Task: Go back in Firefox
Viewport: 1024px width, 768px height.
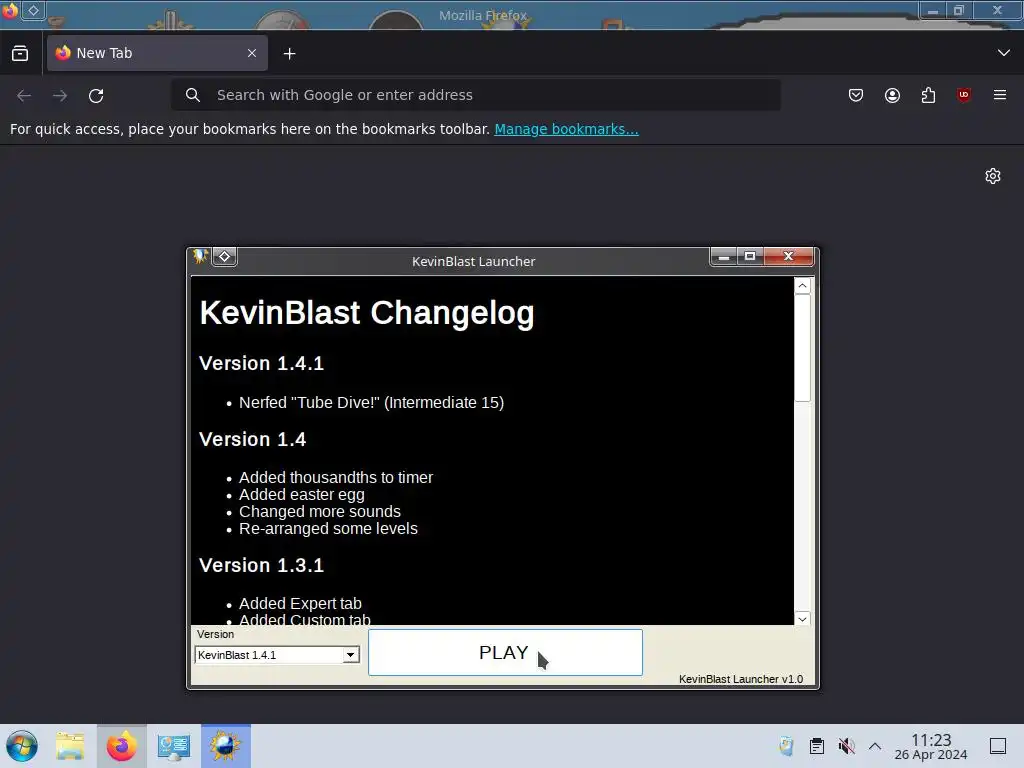Action: (x=24, y=95)
